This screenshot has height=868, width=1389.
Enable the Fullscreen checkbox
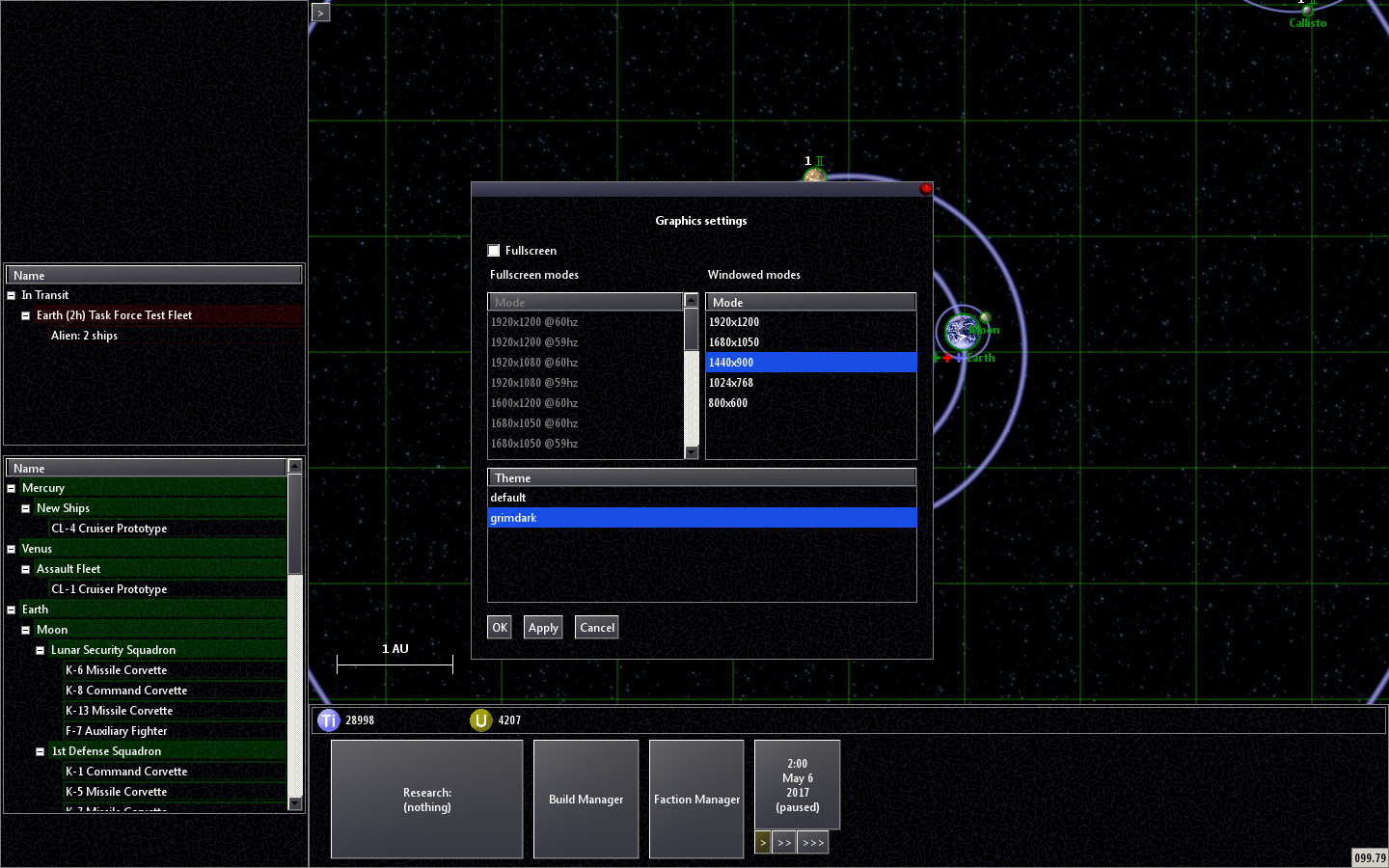click(494, 251)
